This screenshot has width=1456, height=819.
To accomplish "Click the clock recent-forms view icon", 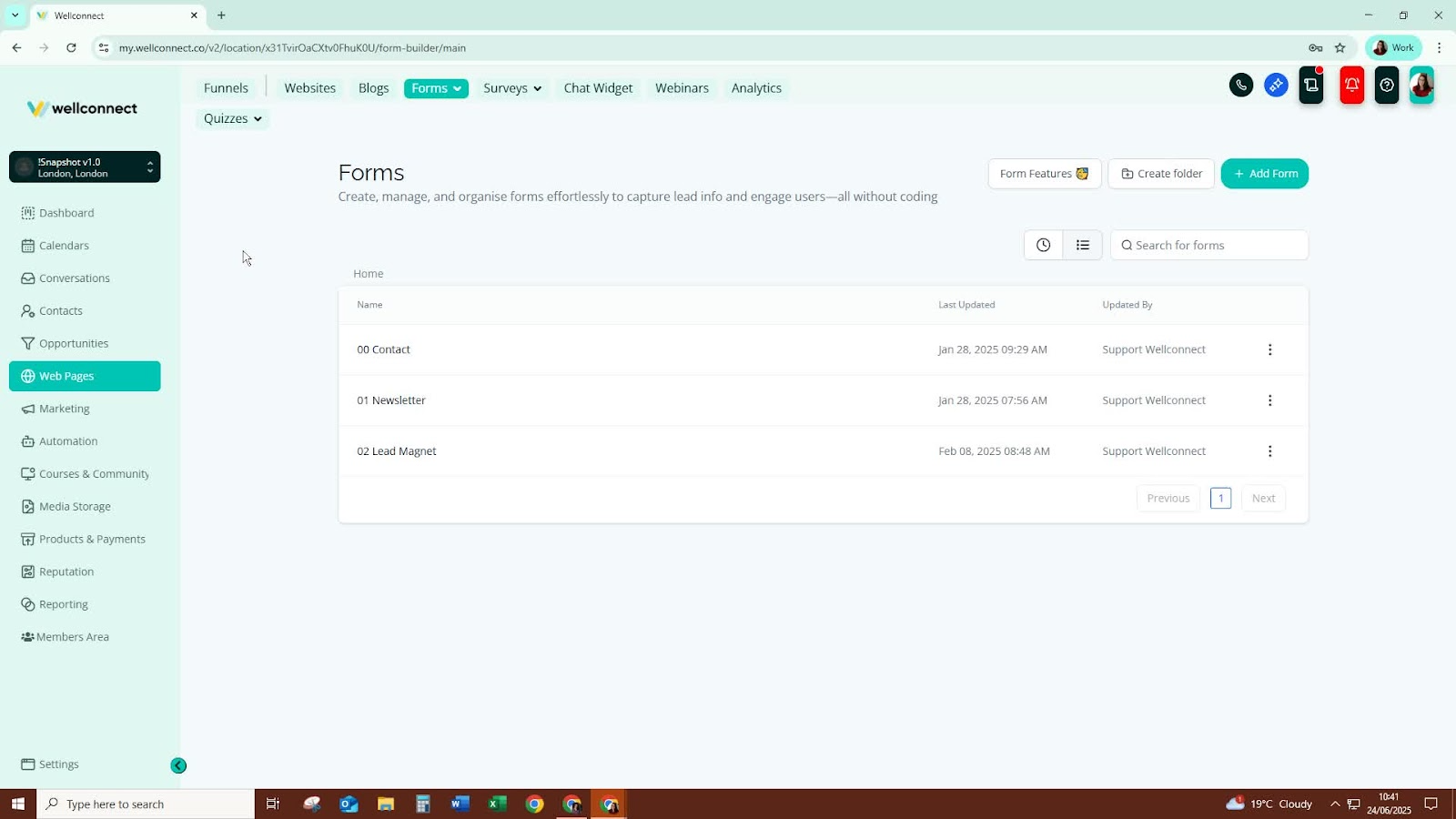I will click(x=1044, y=245).
